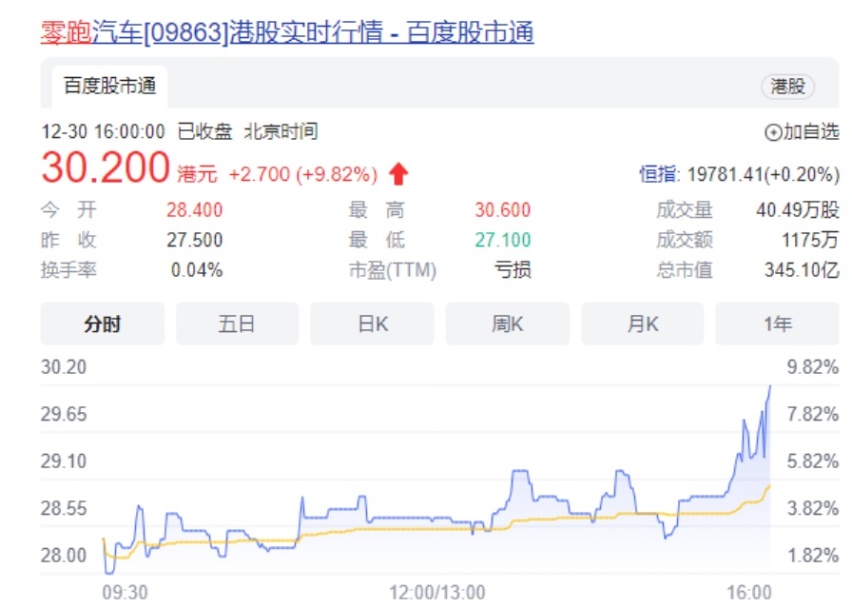Click the 成交额 value 1175万
Screen dimensions: 852x608
[x=810, y=240]
